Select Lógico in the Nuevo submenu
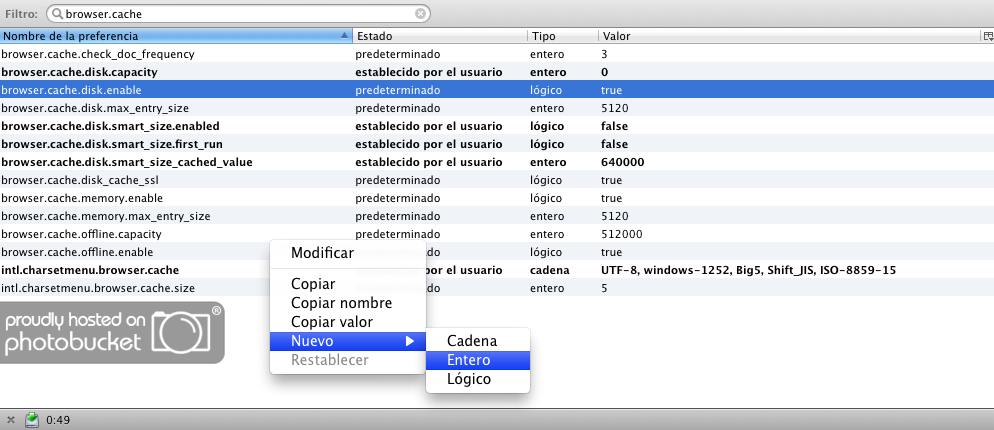Image resolution: width=994 pixels, height=430 pixels. 469,379
